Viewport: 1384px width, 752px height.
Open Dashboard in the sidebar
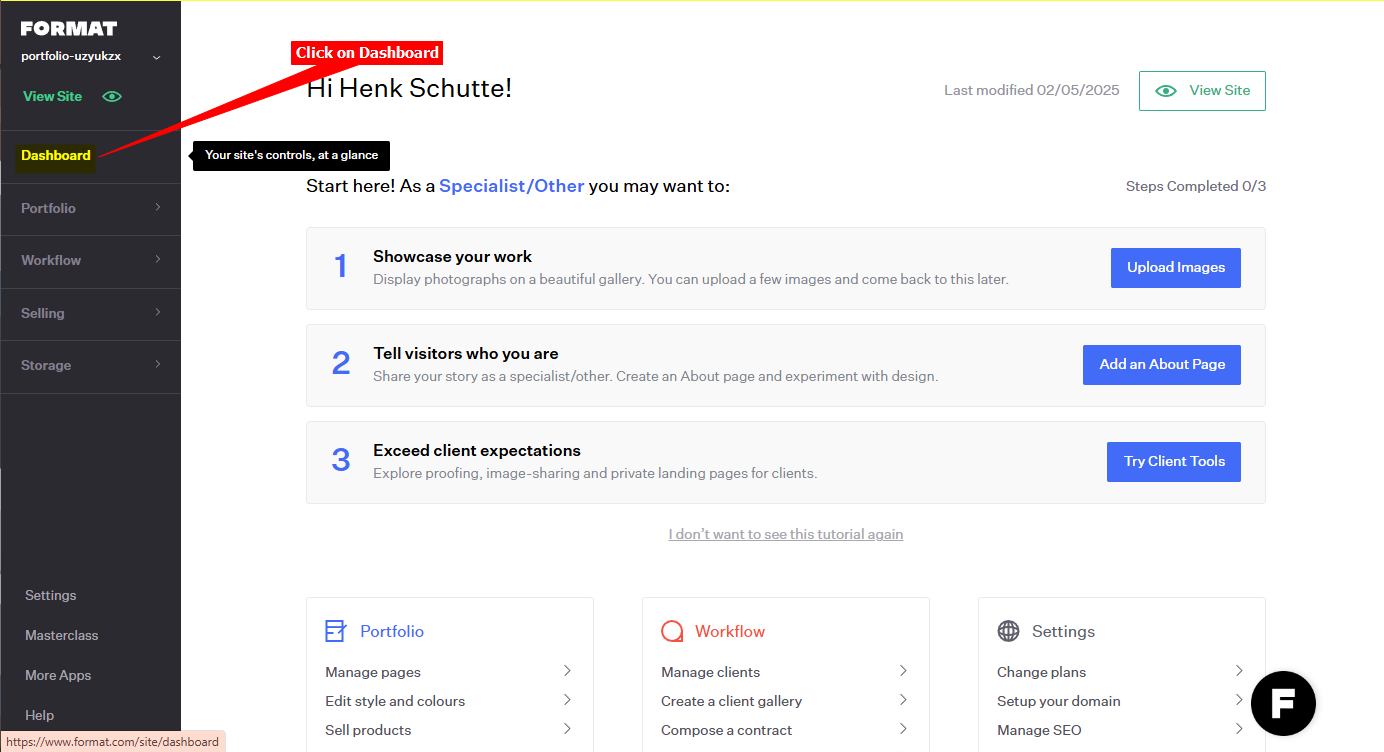coord(56,155)
